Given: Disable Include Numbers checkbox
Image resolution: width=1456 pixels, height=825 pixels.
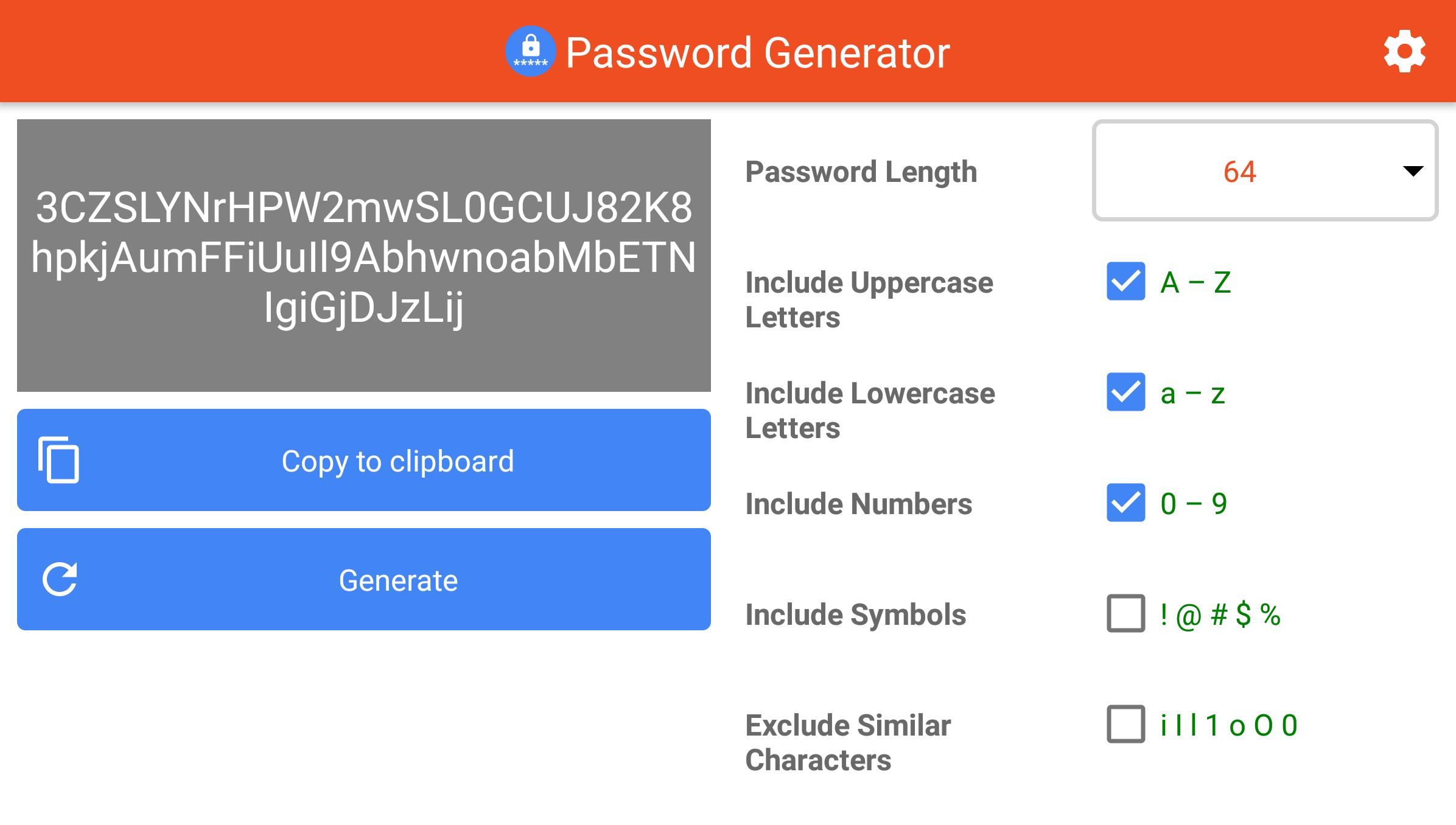Looking at the screenshot, I should 1122,502.
